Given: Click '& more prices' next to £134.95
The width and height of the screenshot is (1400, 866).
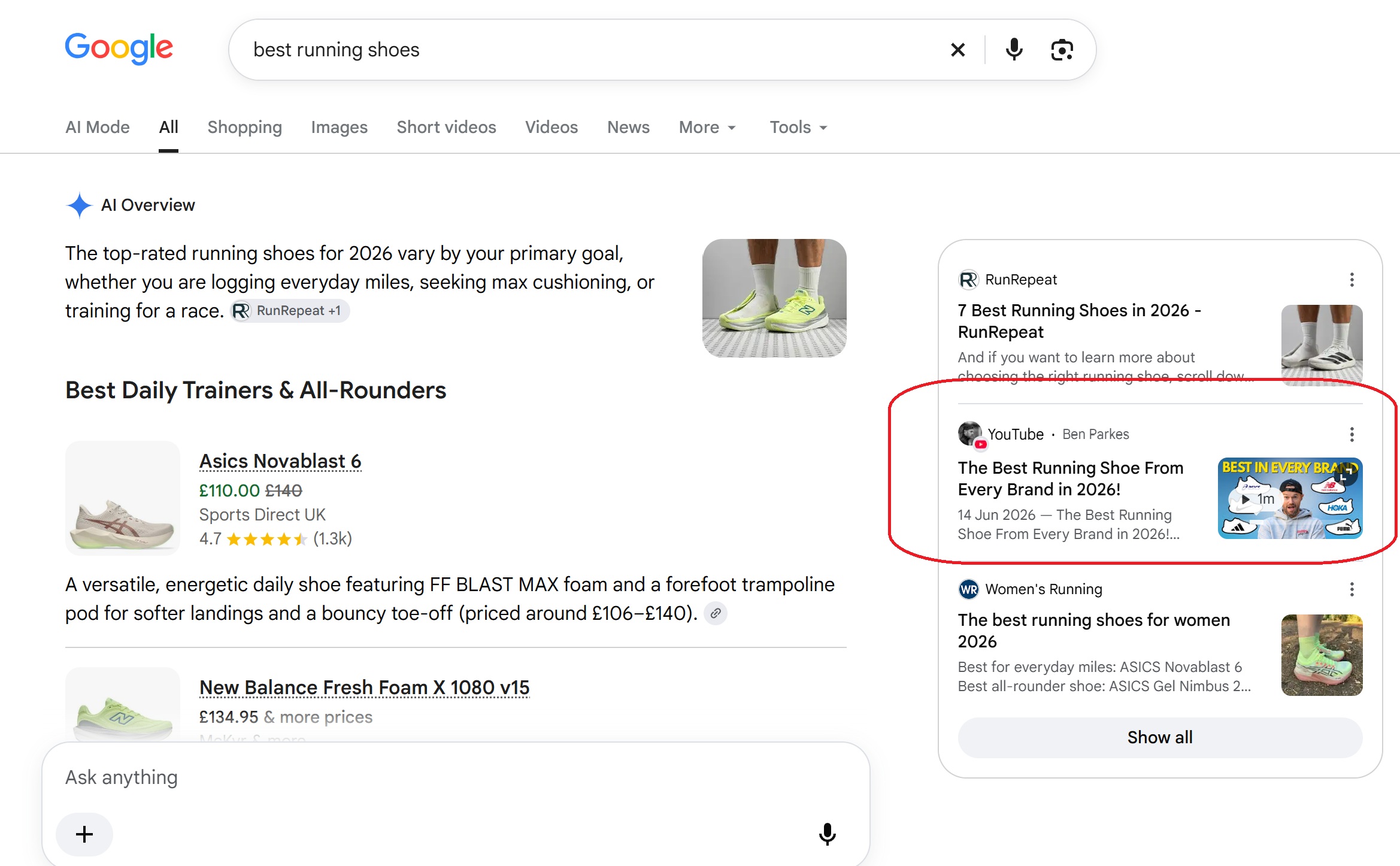Looking at the screenshot, I should 318,717.
